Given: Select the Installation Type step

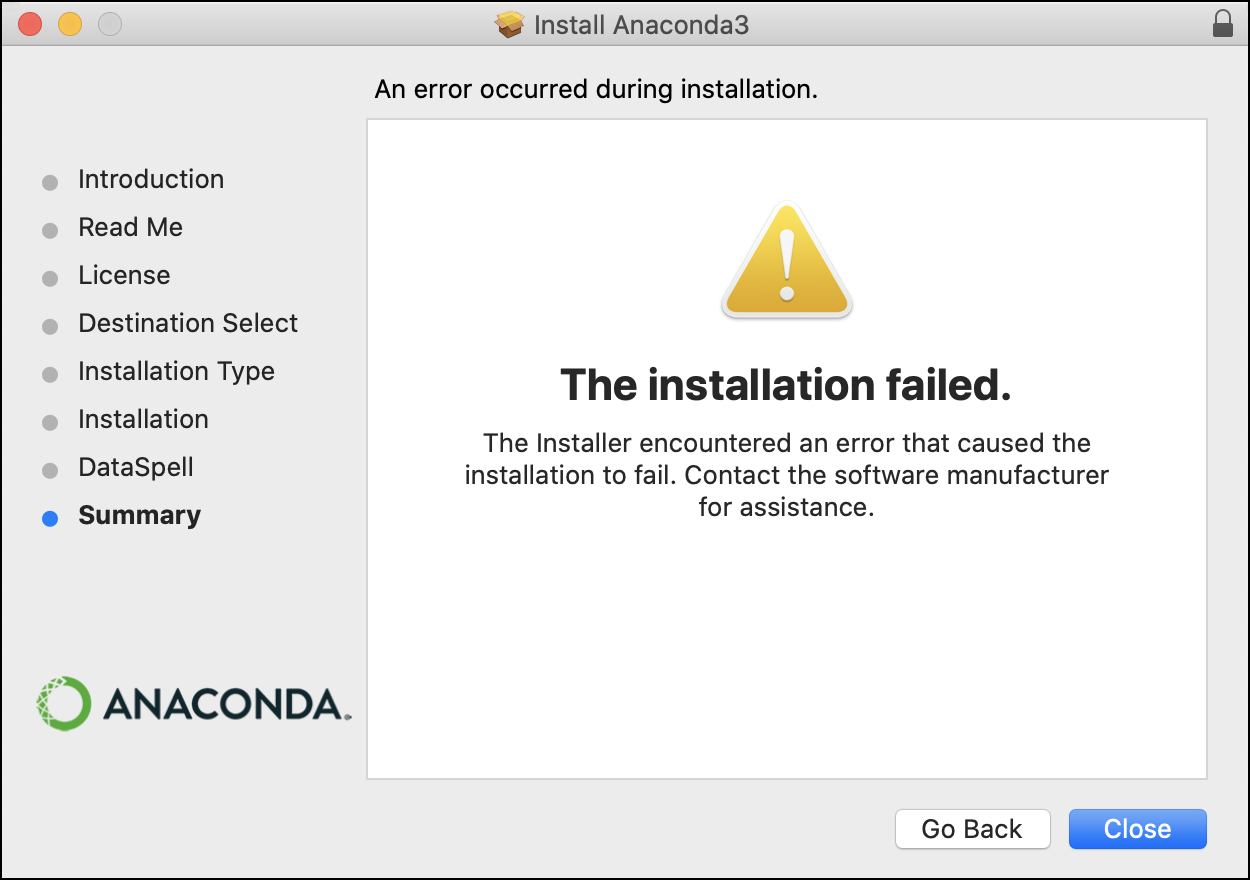Looking at the screenshot, I should click(176, 371).
